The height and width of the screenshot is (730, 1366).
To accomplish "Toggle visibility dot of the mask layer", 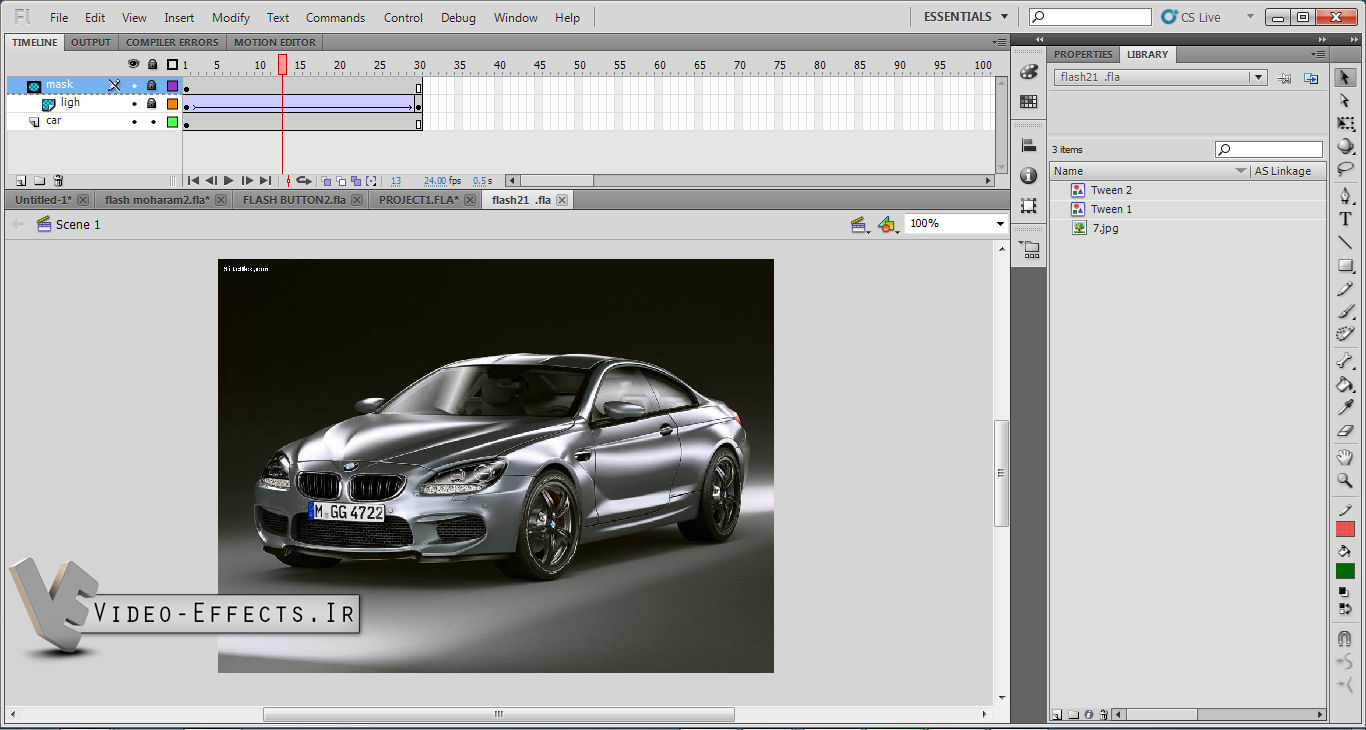I will [x=134, y=86].
